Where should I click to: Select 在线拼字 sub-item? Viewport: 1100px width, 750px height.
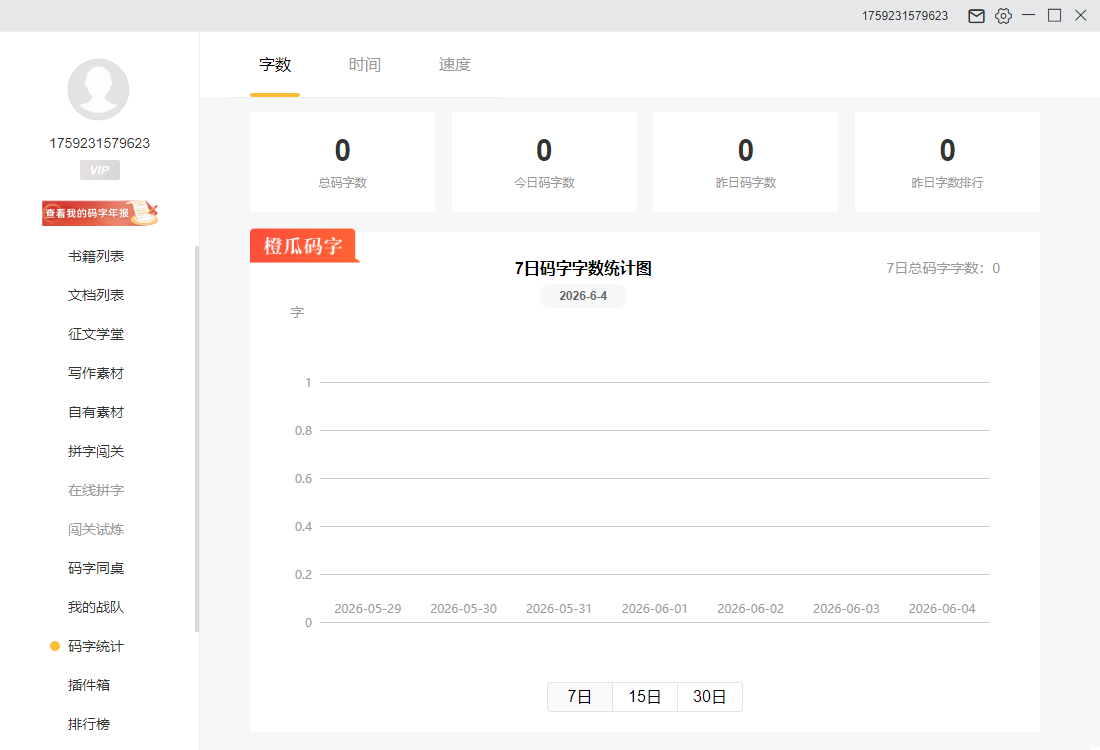(96, 490)
